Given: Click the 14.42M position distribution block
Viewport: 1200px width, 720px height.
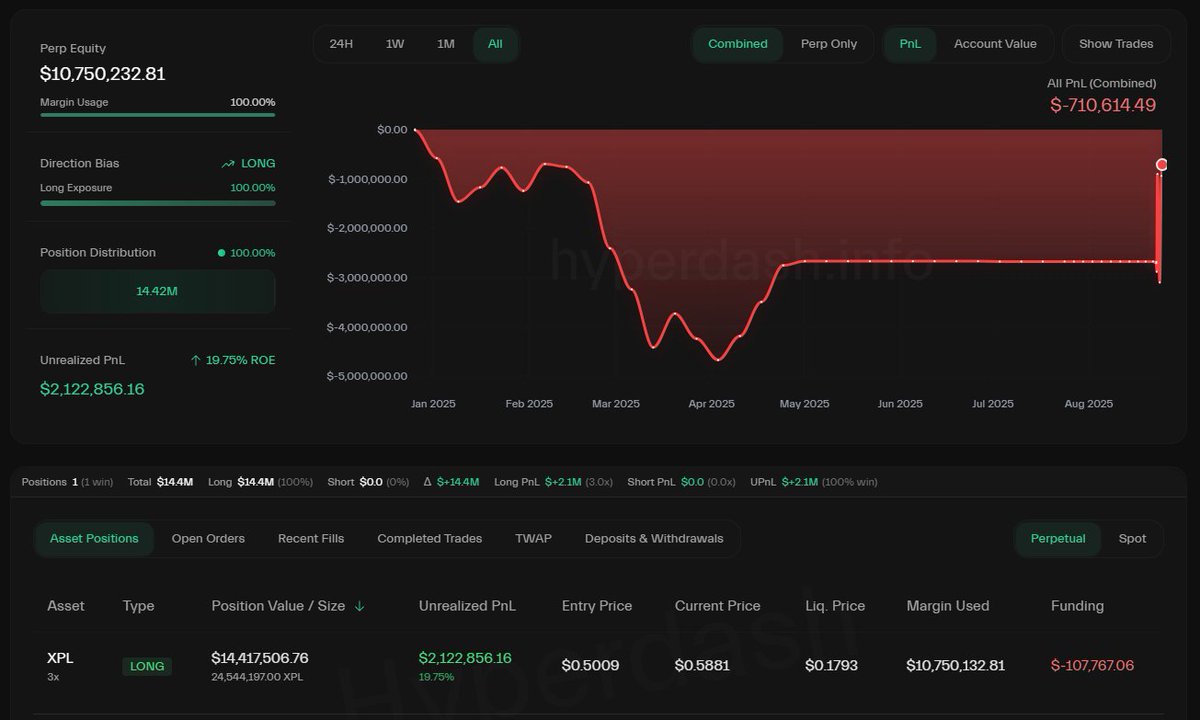Looking at the screenshot, I should click(157, 291).
